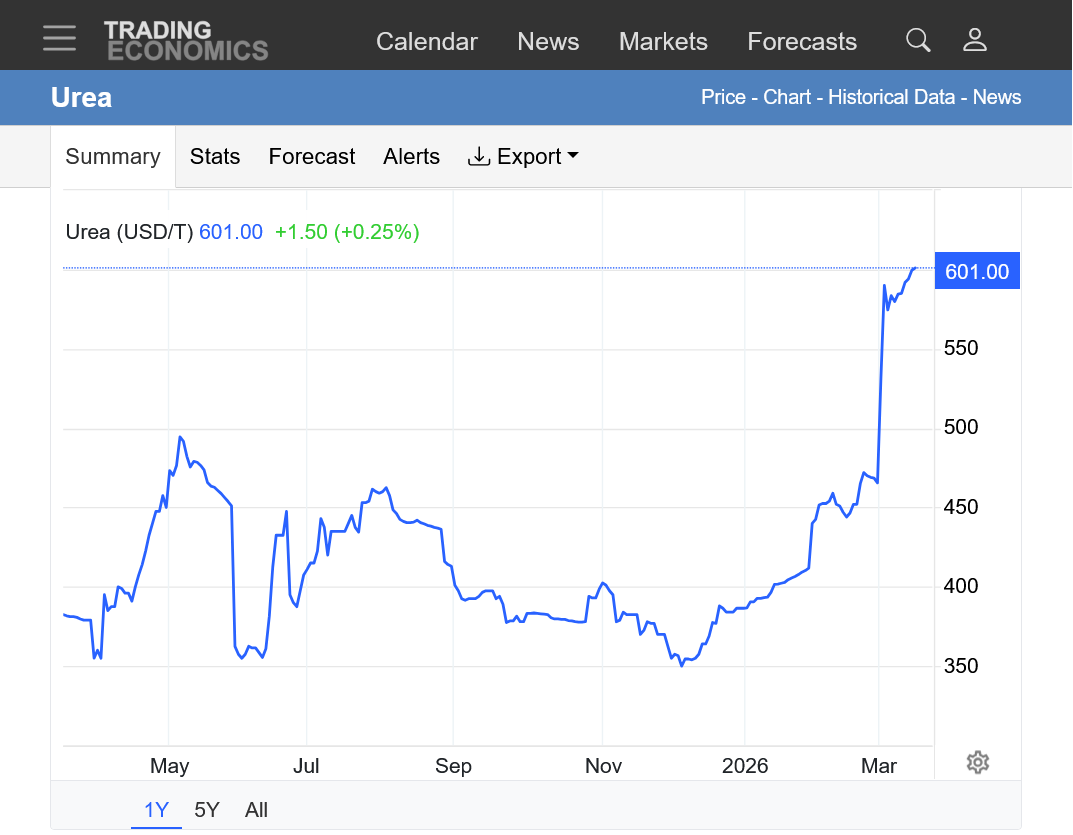The image size is (1073, 835).
Task: Open chart settings gear icon
Action: [977, 763]
